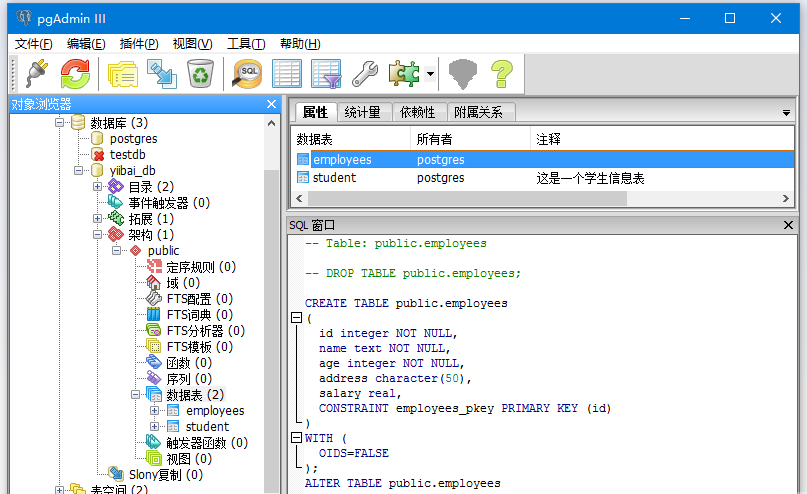
Task: Select 触发器函数 (0) tree item
Action: [x=207, y=443]
